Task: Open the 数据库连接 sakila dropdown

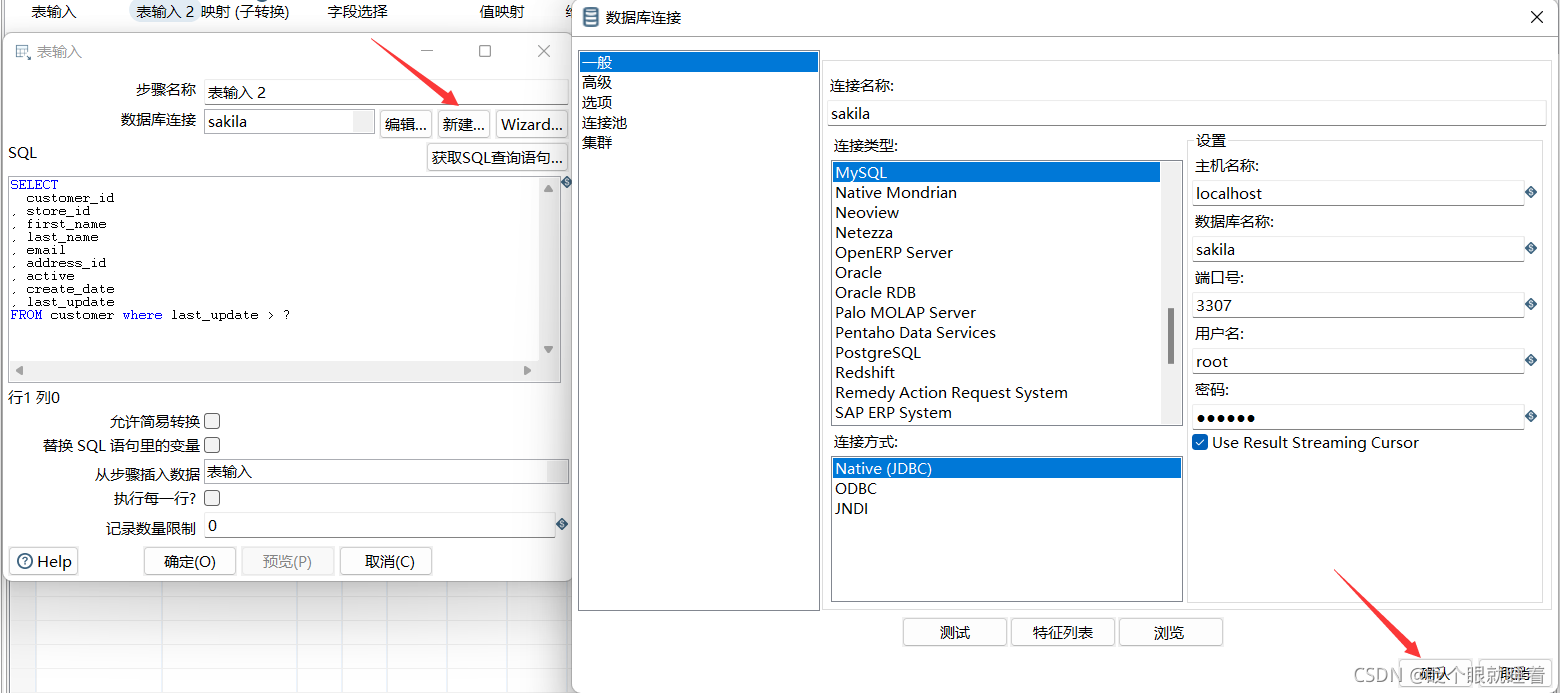Action: point(364,122)
